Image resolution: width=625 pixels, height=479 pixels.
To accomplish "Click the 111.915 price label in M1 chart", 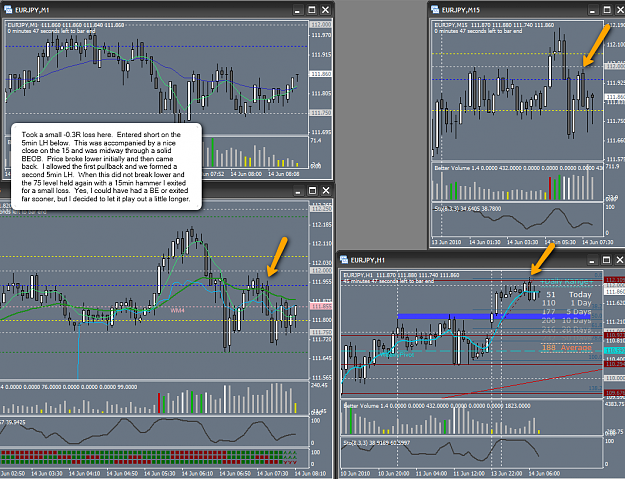I will point(321,55).
